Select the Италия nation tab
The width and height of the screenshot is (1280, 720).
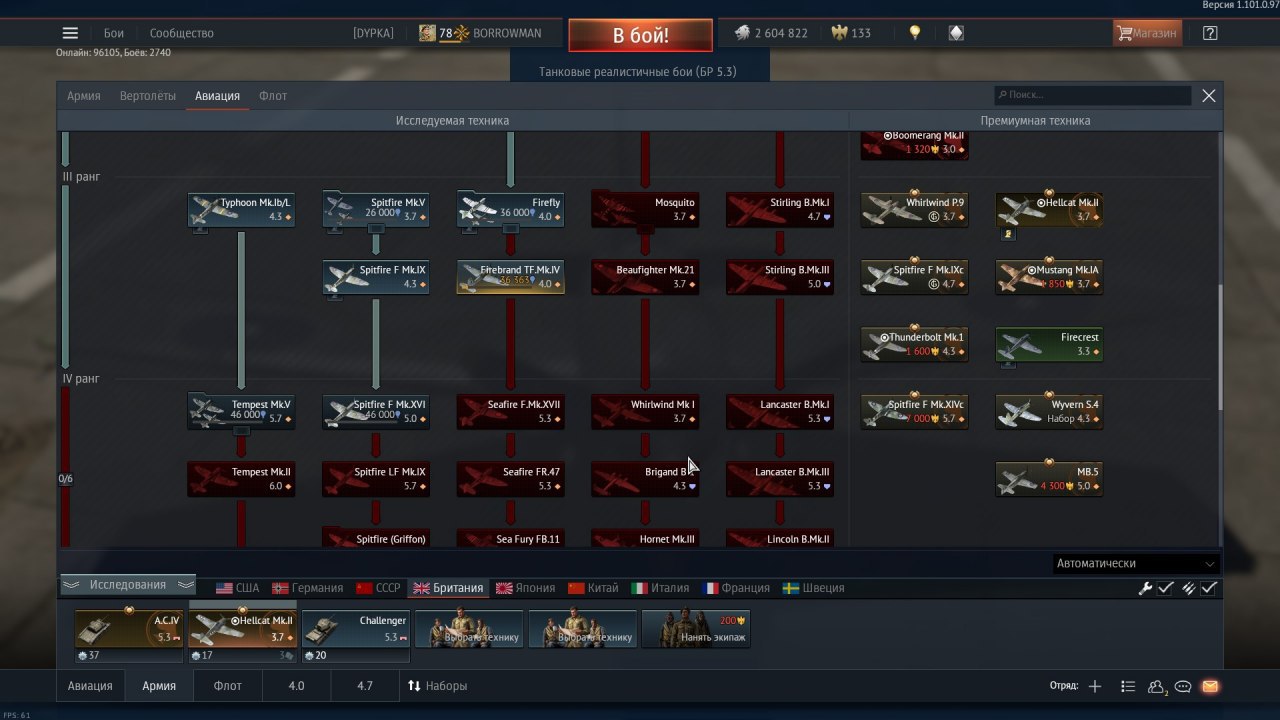pos(660,588)
